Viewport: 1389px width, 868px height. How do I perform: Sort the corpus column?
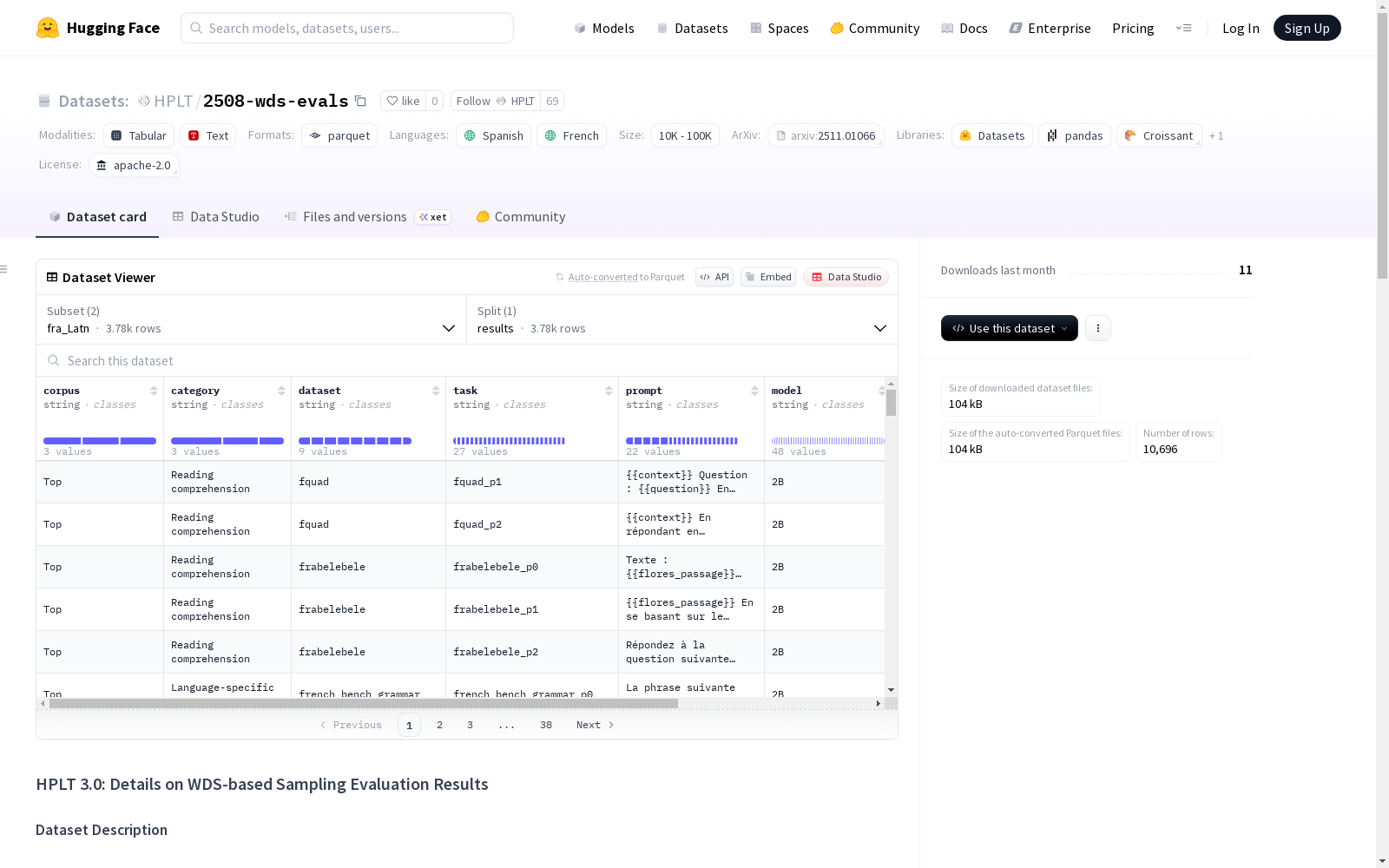click(154, 391)
